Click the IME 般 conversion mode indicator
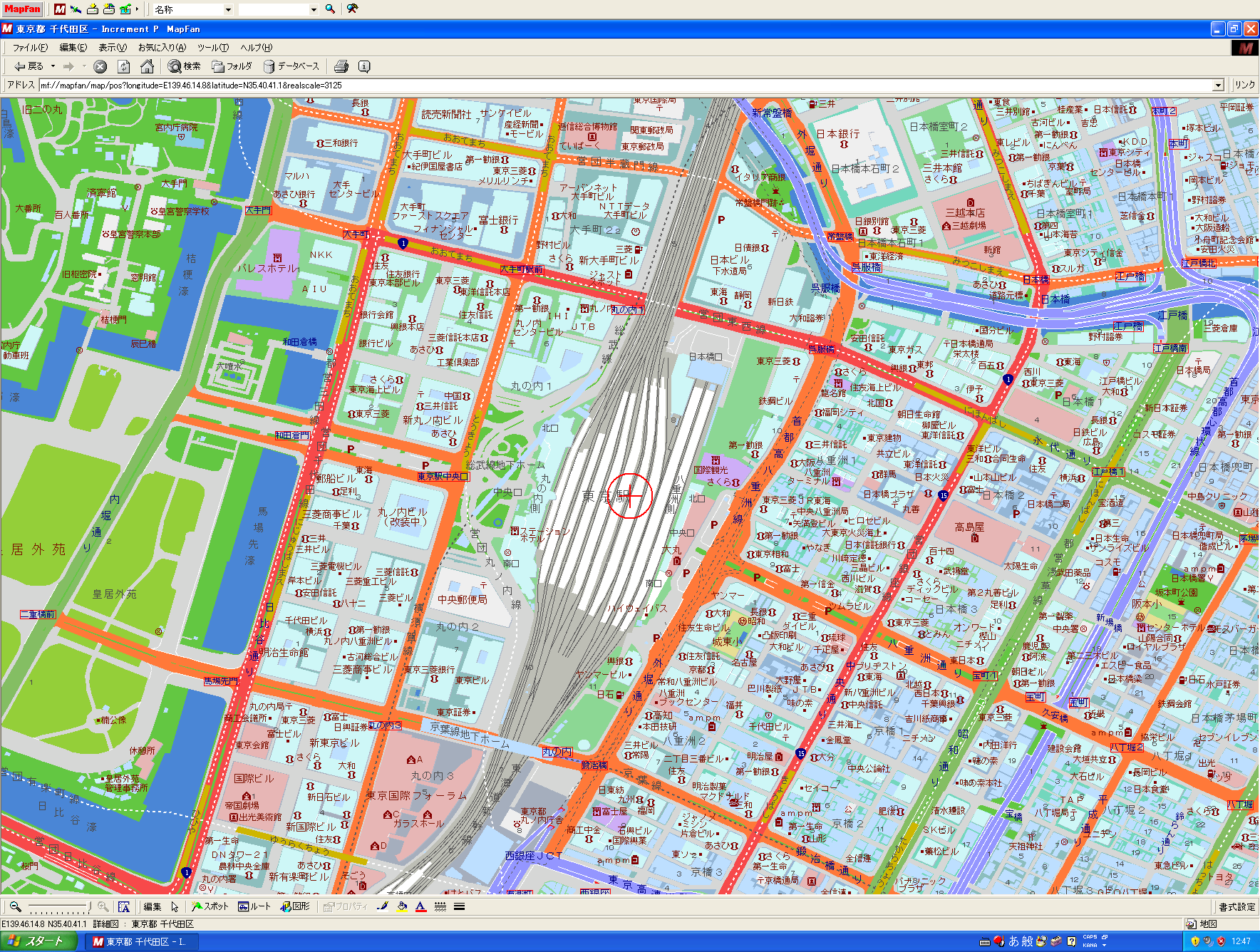1260x952 pixels. 1027,941
